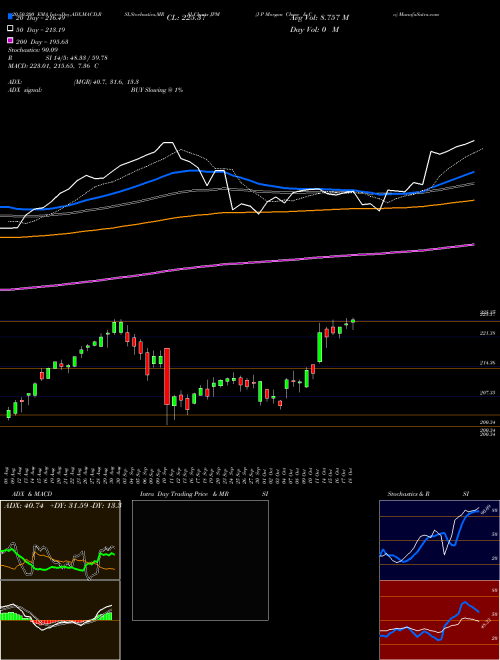Click the last green candlestick on the chart

(x=353, y=321)
